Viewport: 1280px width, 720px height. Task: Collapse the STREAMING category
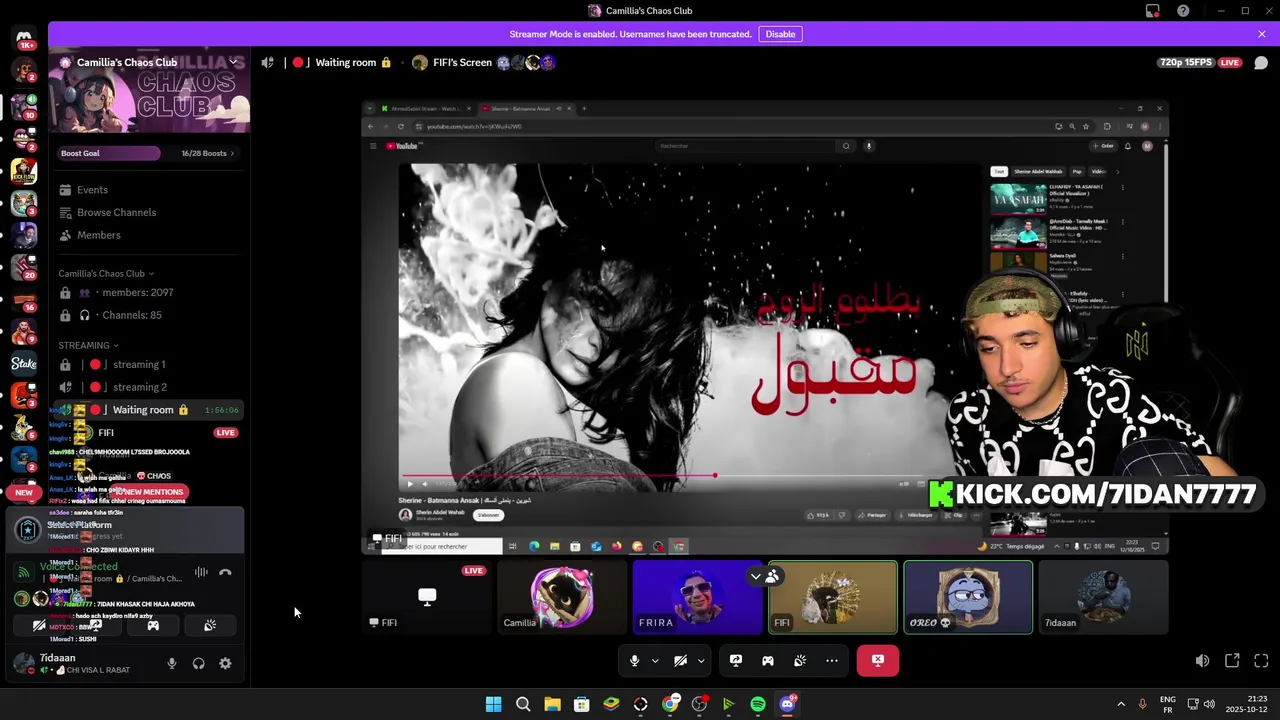coord(88,345)
